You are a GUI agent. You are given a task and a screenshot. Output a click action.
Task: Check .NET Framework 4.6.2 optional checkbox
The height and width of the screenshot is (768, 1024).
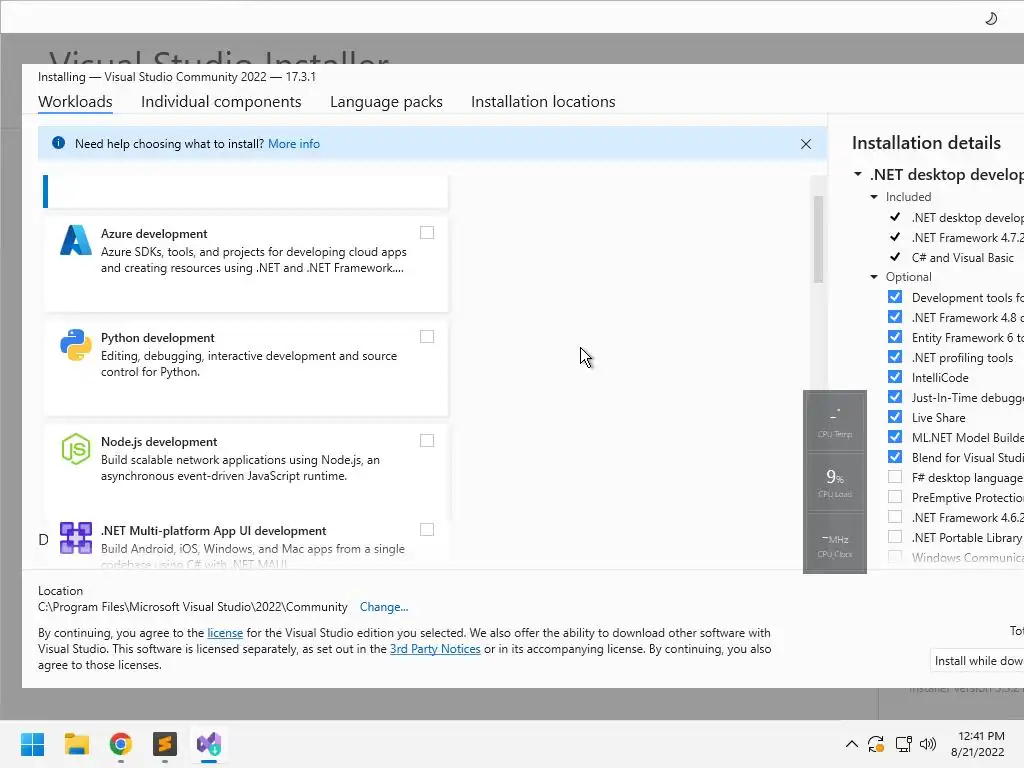(x=895, y=517)
